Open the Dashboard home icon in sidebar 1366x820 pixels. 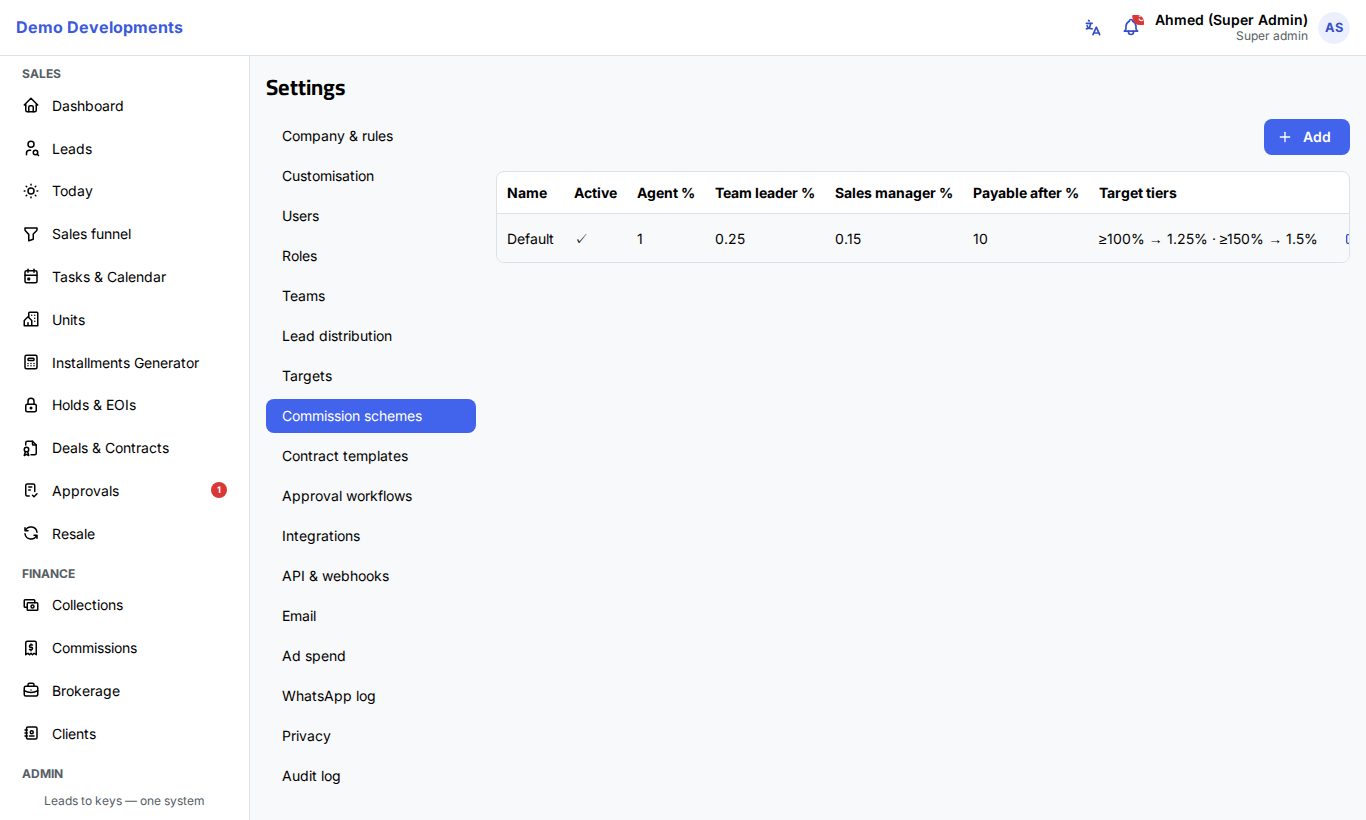31,106
